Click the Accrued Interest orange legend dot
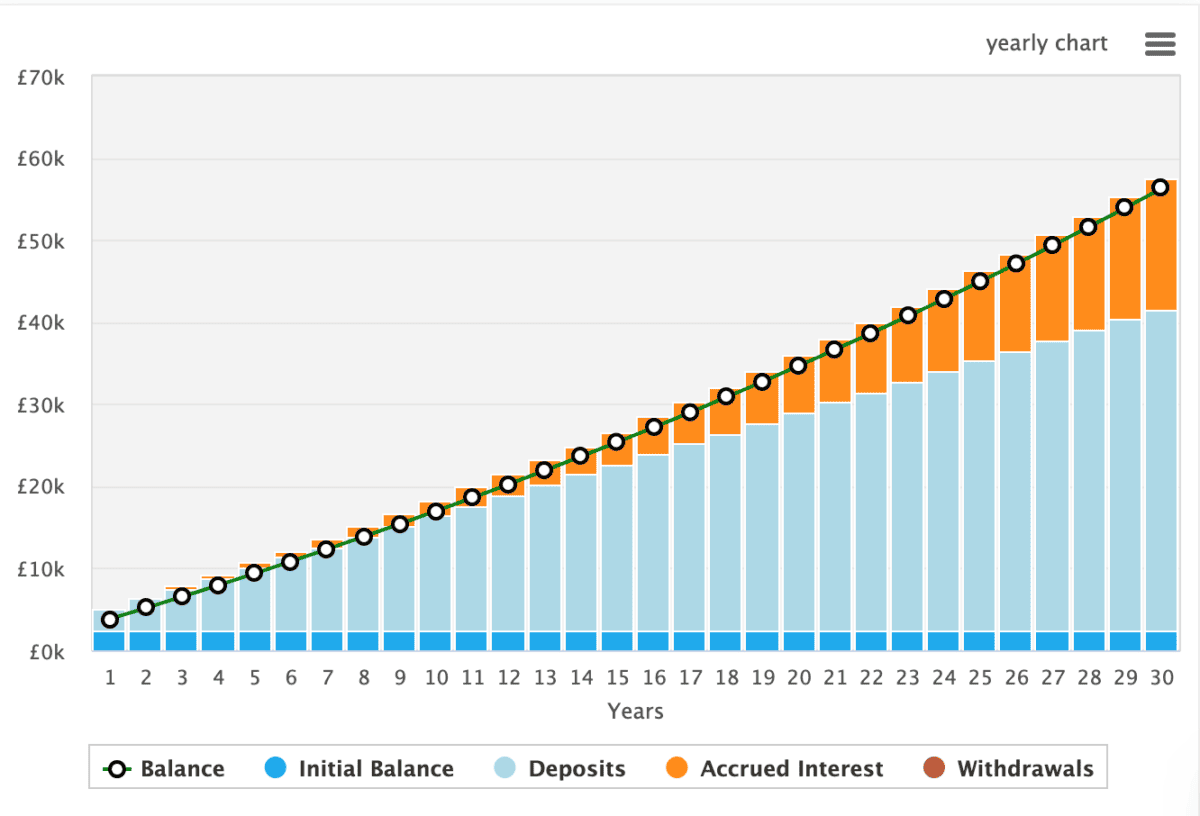Image resolution: width=1200 pixels, height=816 pixels. coord(678,769)
